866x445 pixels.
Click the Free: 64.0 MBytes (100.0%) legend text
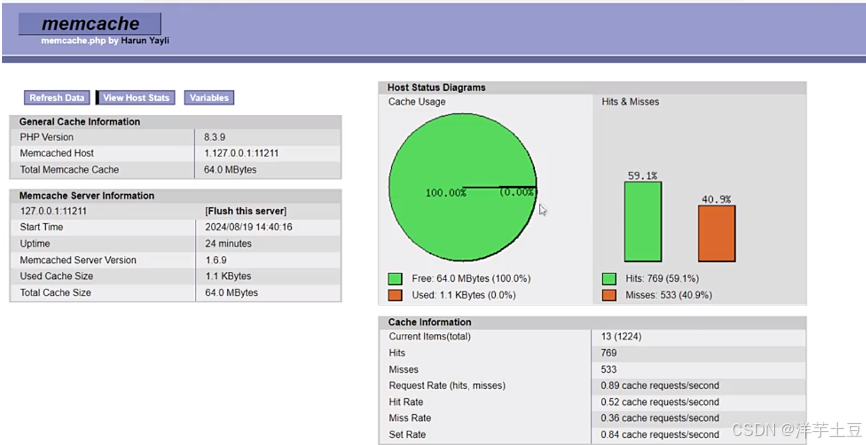click(x=471, y=279)
